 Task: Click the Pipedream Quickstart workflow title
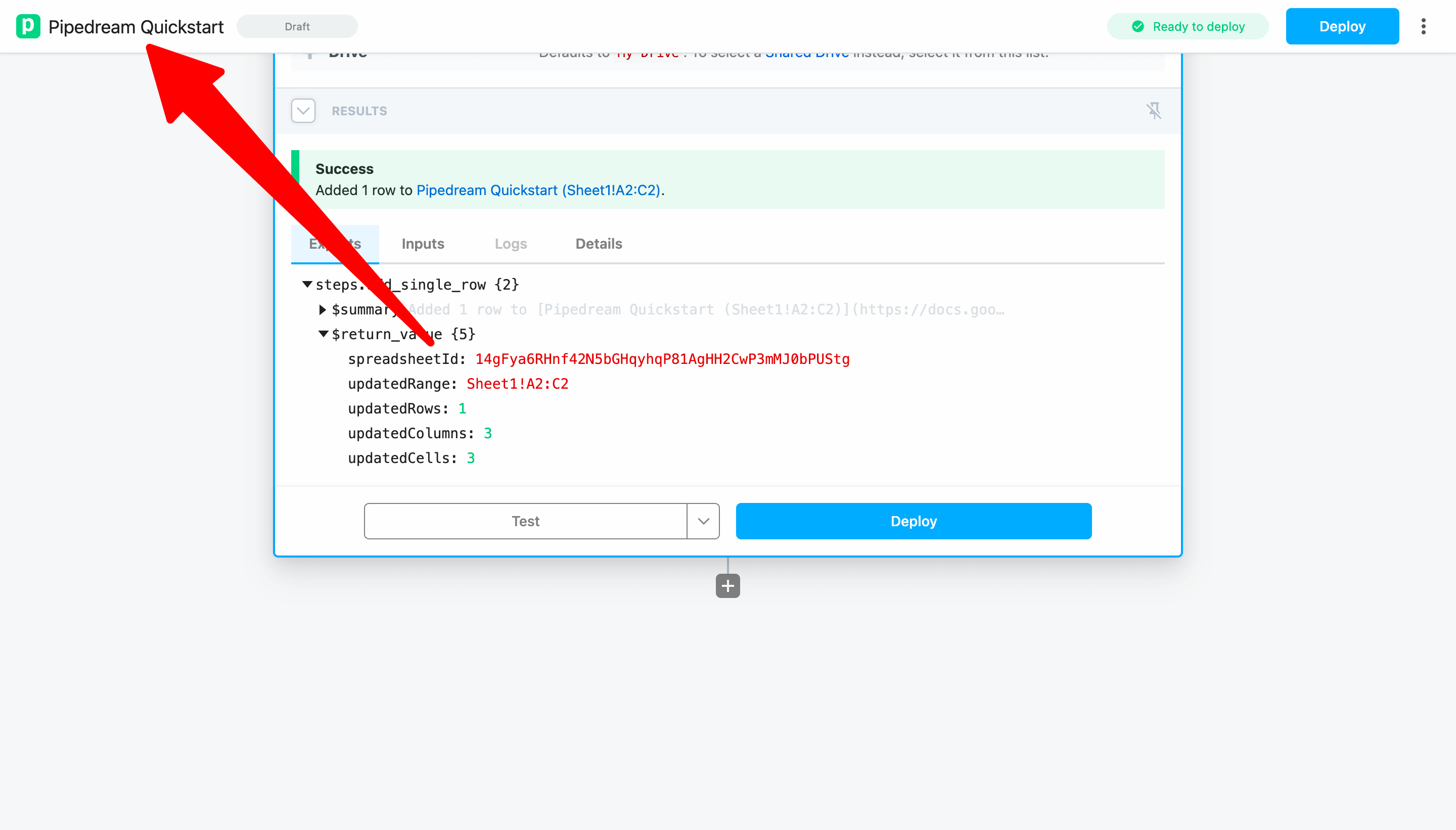135,26
